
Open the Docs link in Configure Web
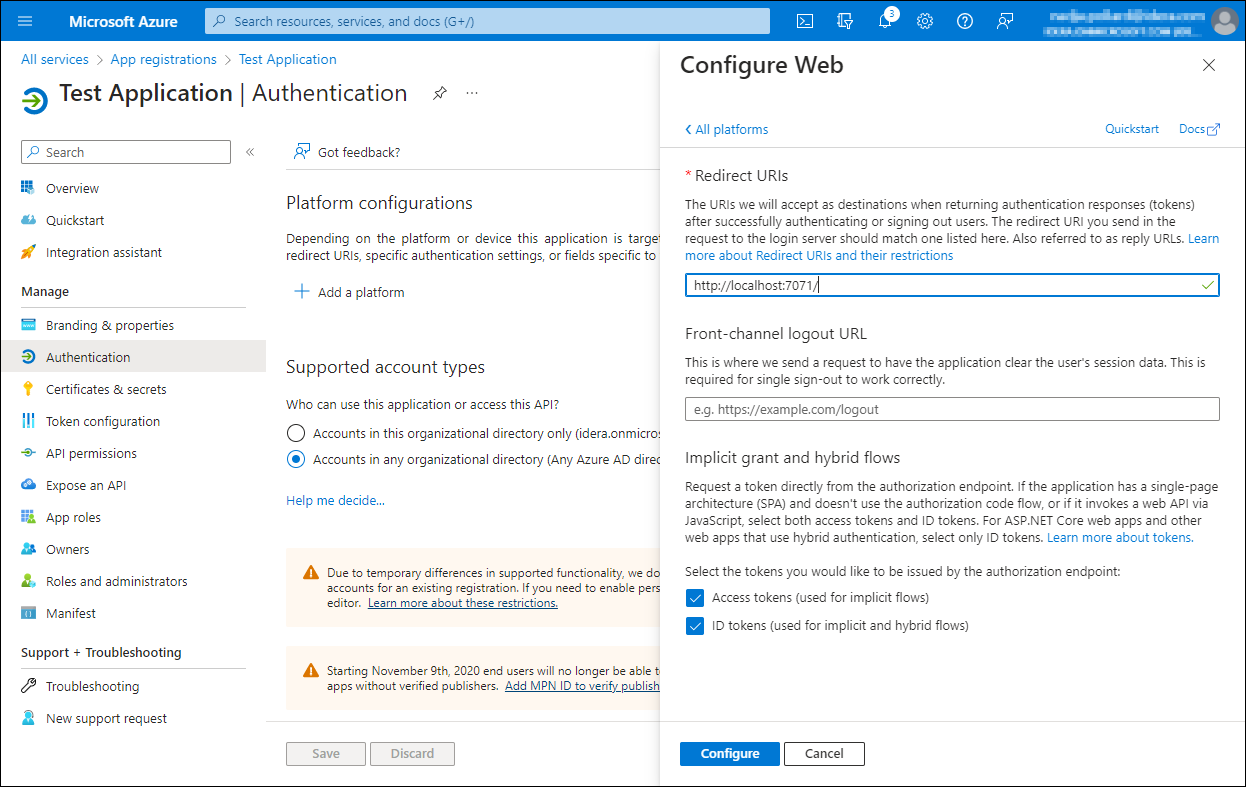coord(1199,129)
